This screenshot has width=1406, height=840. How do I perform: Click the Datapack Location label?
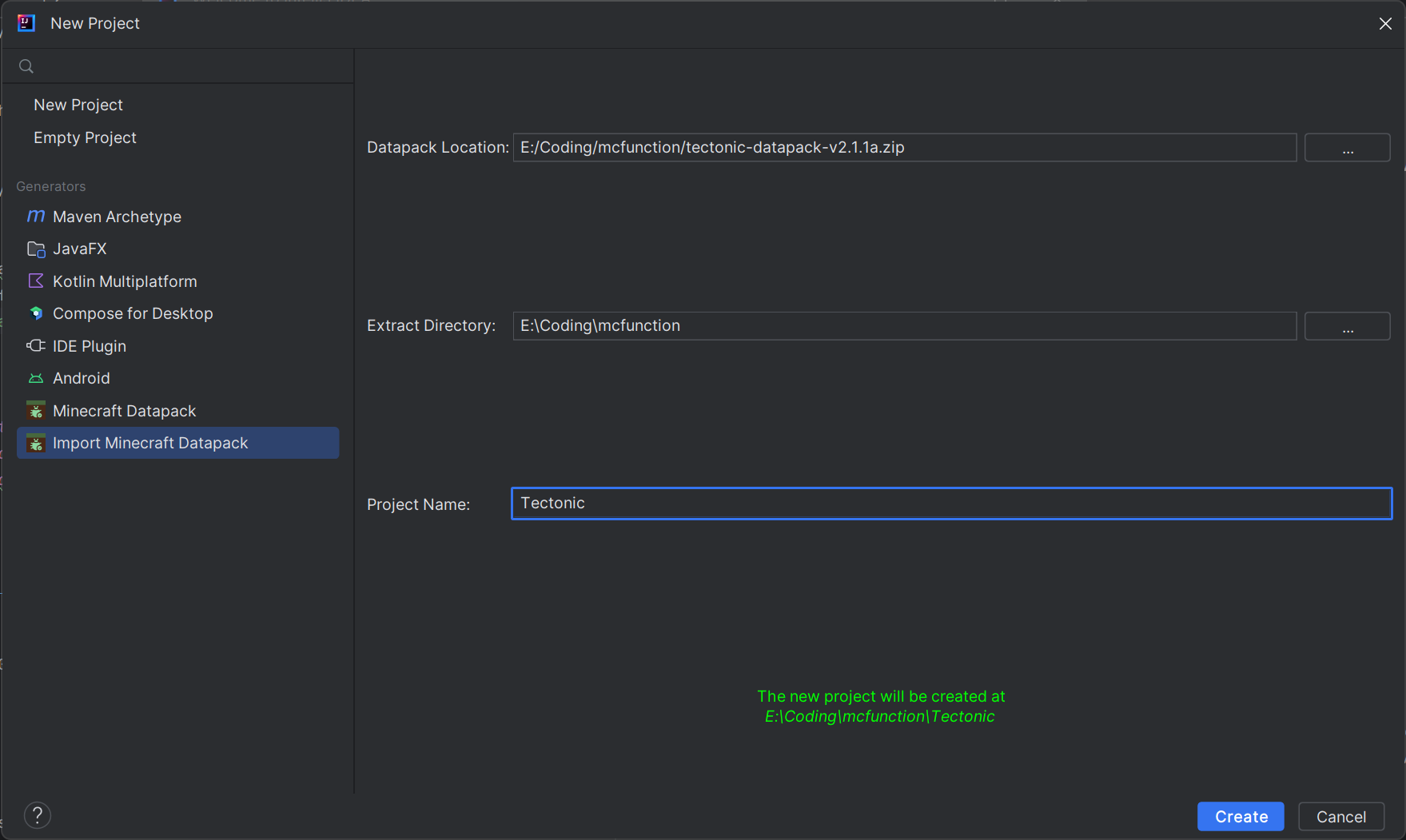[438, 148]
